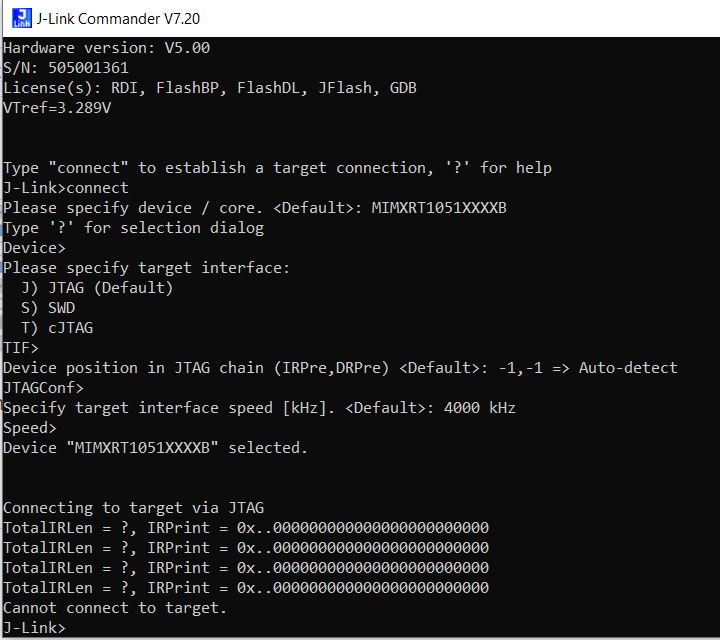Click the "Connecting to target via JTAG" line
The image size is (720, 640).
133,508
